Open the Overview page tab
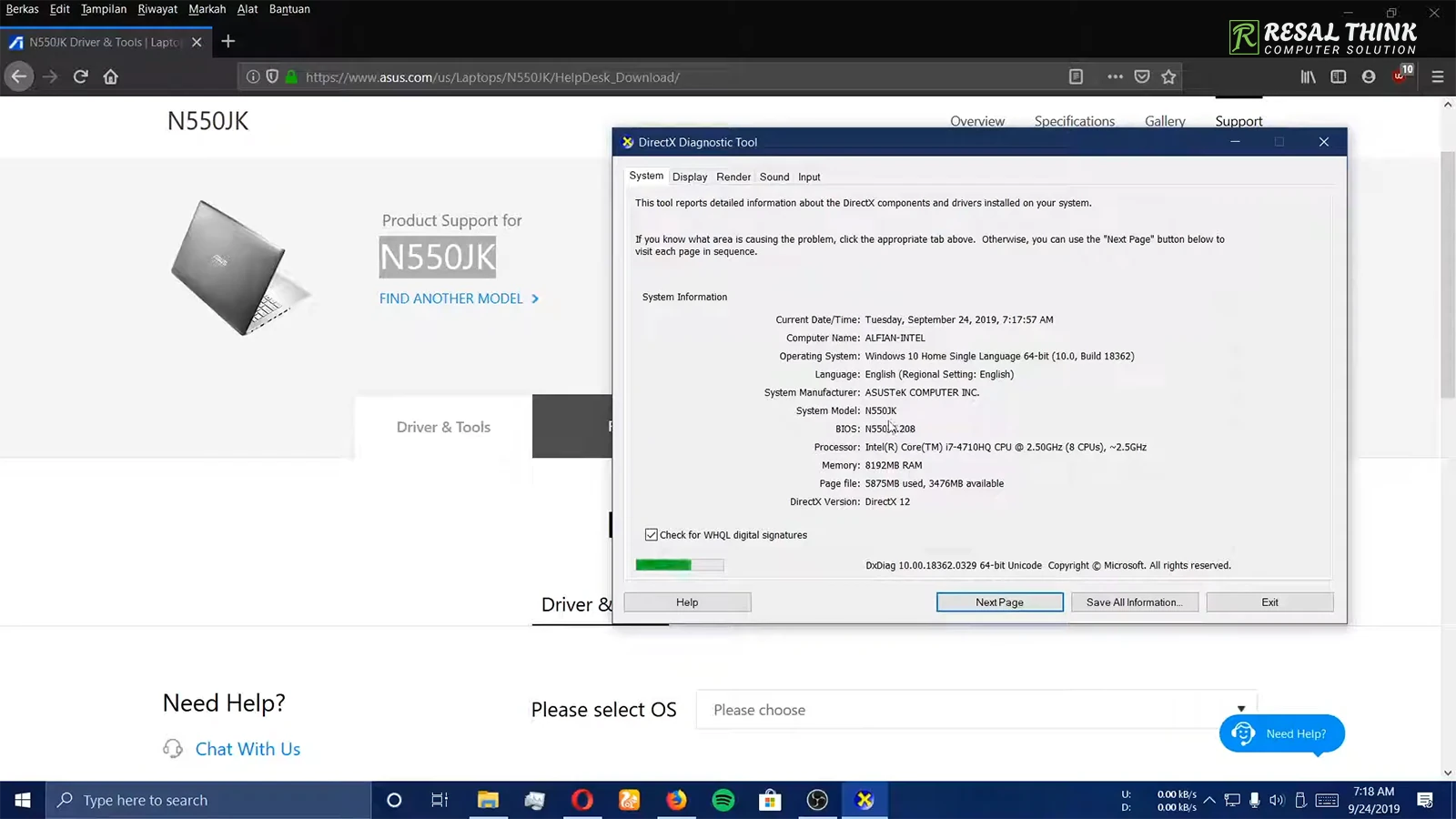The height and width of the screenshot is (819, 1456). [977, 121]
